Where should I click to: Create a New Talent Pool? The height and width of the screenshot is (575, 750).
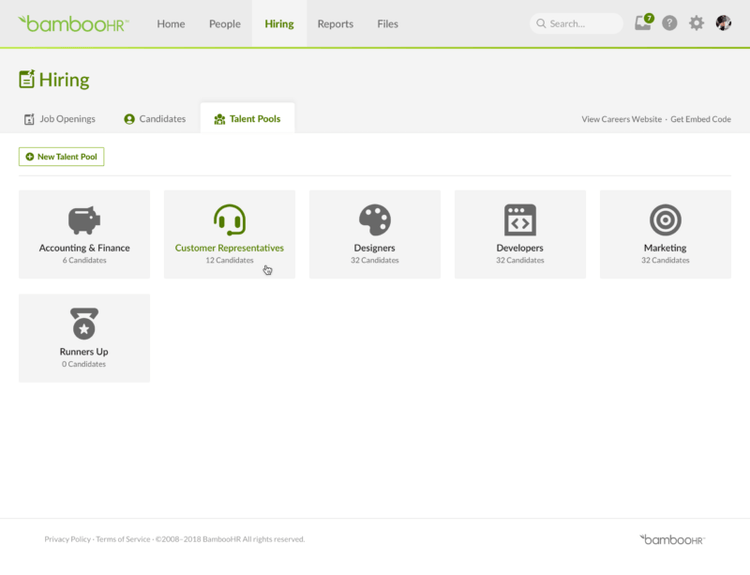61,156
